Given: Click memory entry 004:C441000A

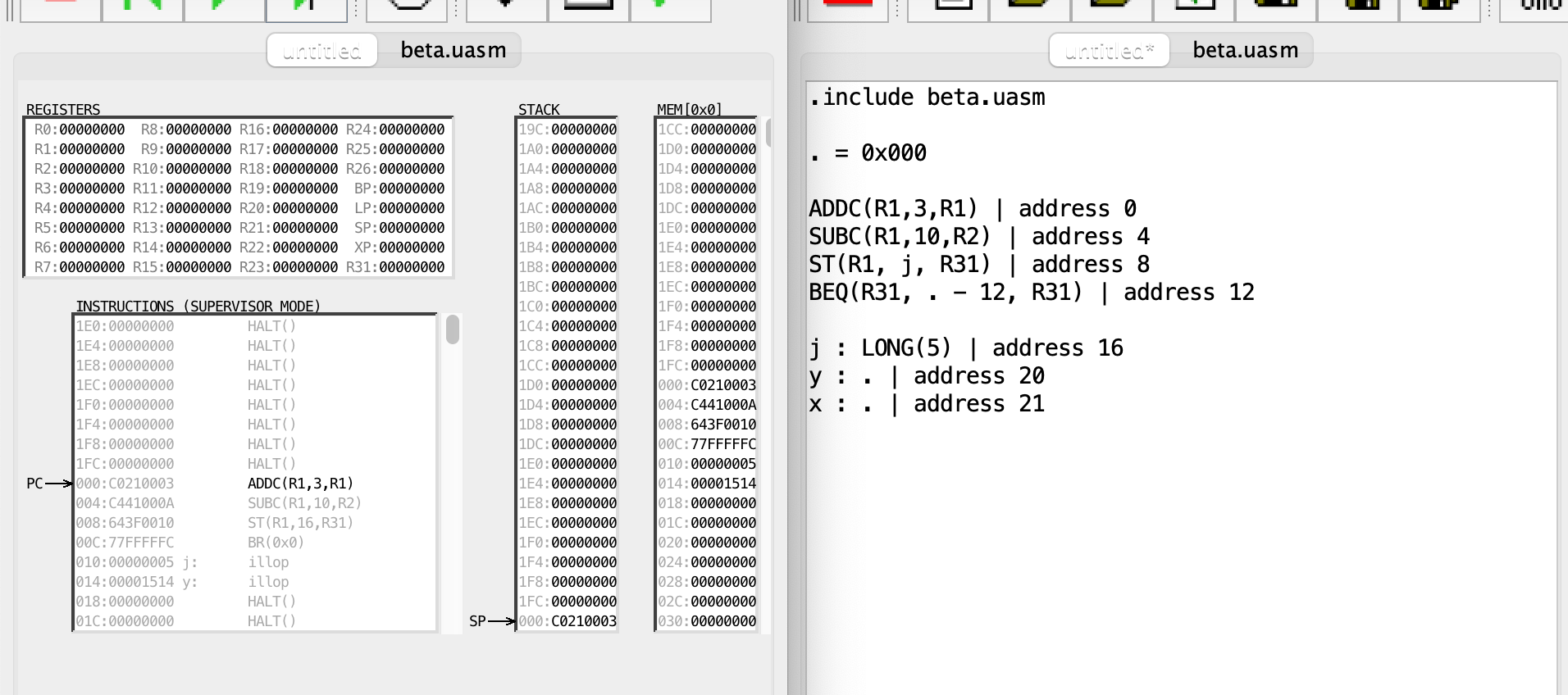Looking at the screenshot, I should coord(707,405).
